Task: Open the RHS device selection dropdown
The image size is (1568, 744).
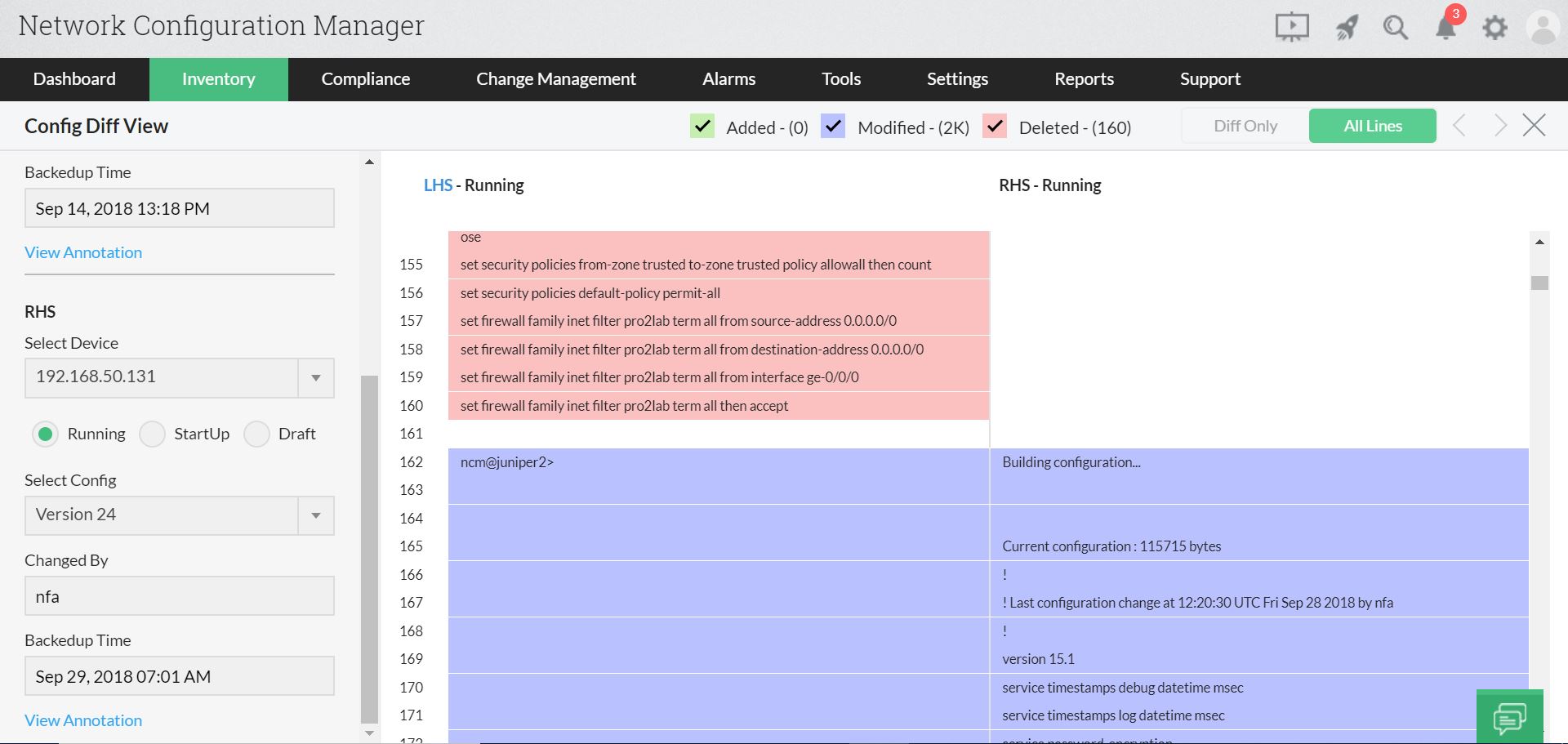Action: point(315,377)
